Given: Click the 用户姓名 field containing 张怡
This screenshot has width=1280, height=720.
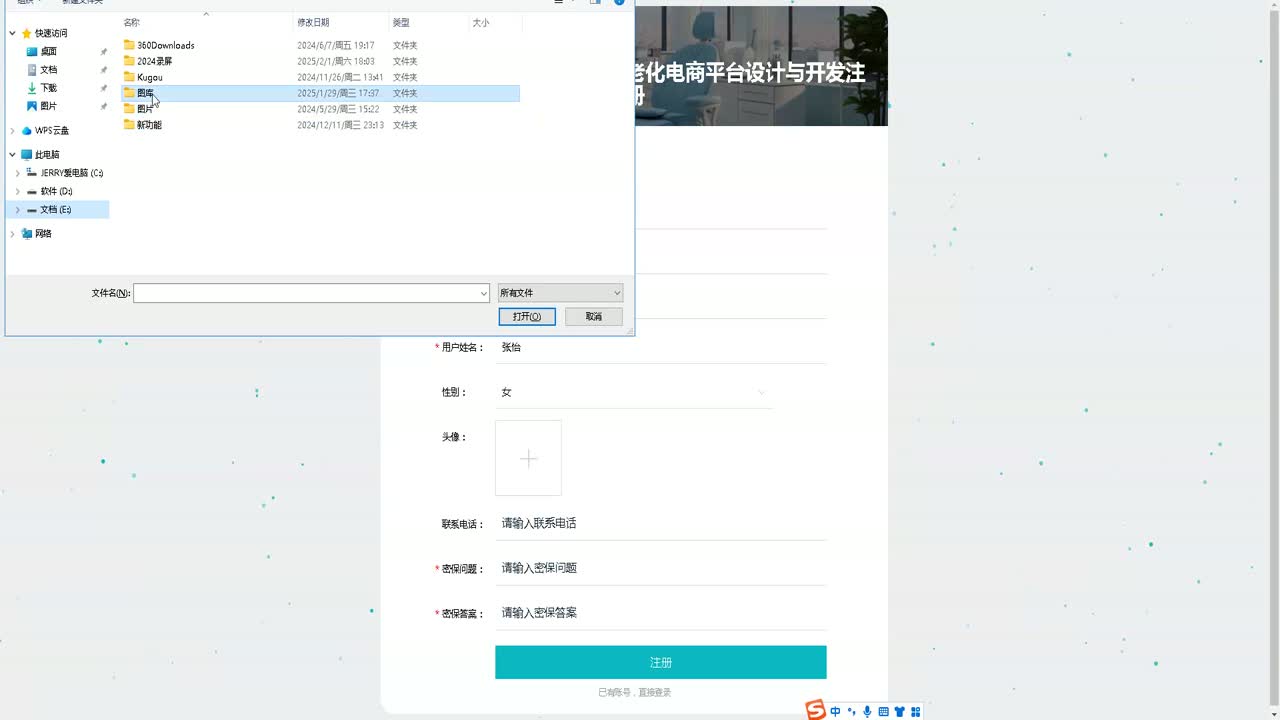Looking at the screenshot, I should tap(661, 347).
